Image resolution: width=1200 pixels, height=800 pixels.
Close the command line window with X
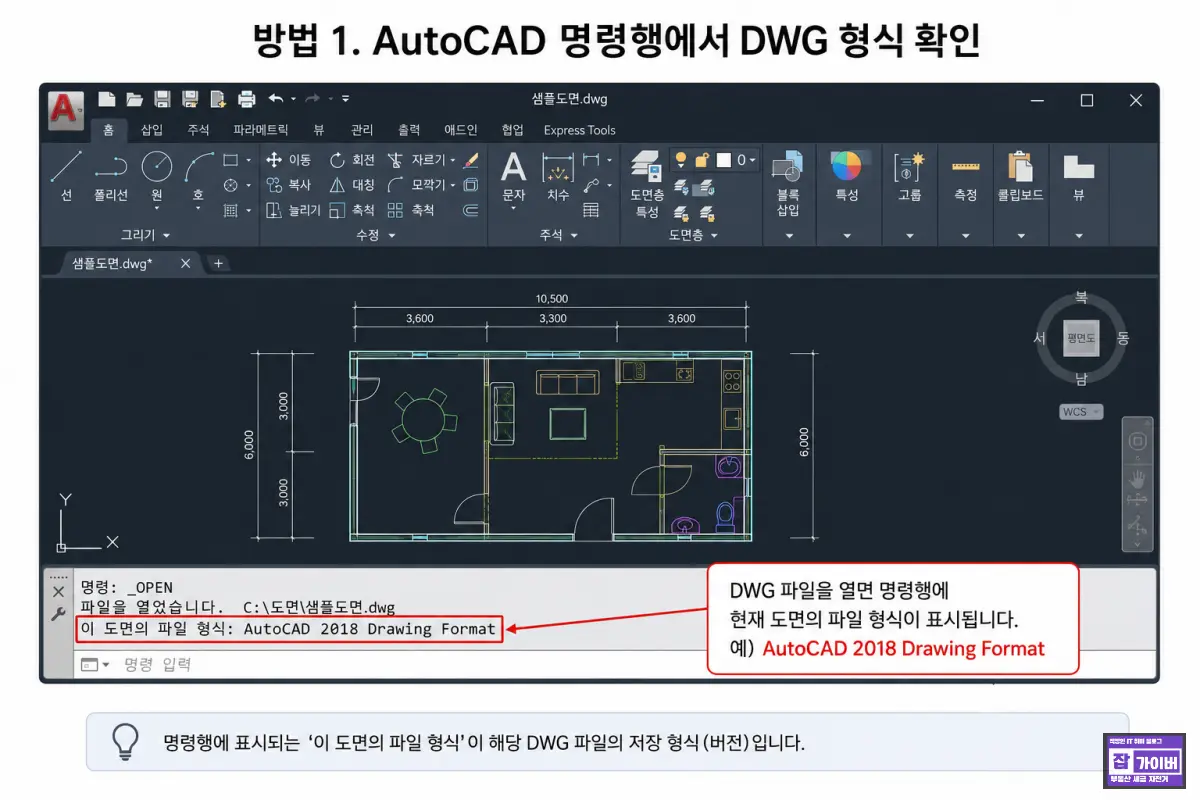(58, 591)
